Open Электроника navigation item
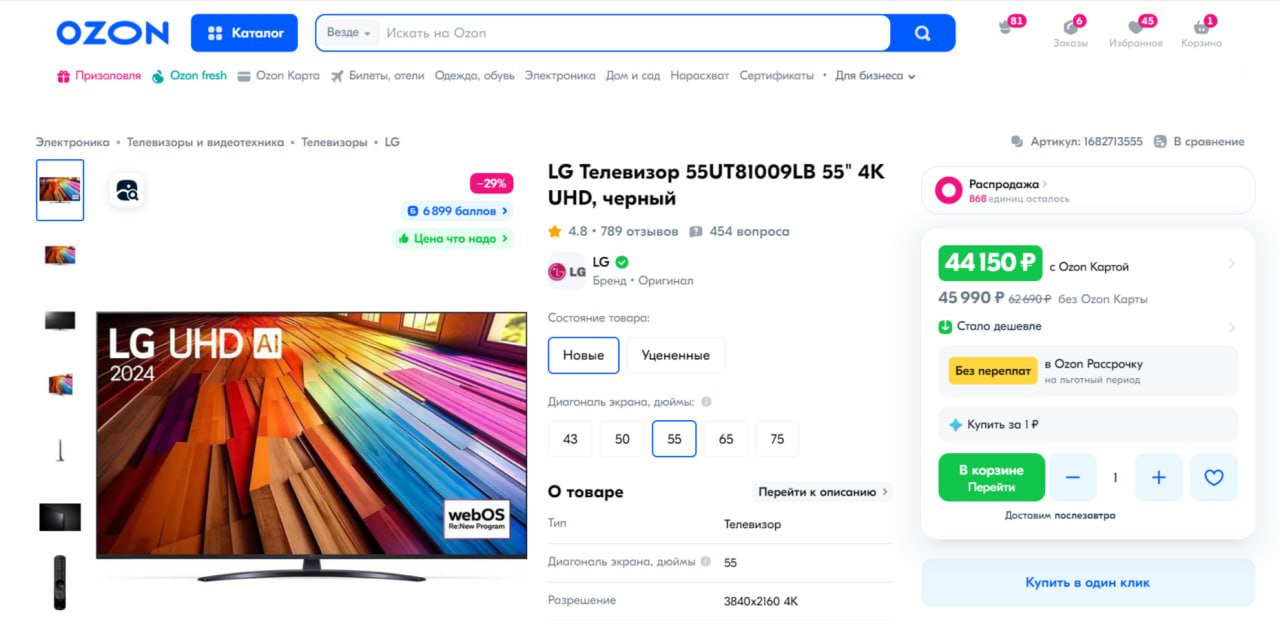 coord(559,76)
